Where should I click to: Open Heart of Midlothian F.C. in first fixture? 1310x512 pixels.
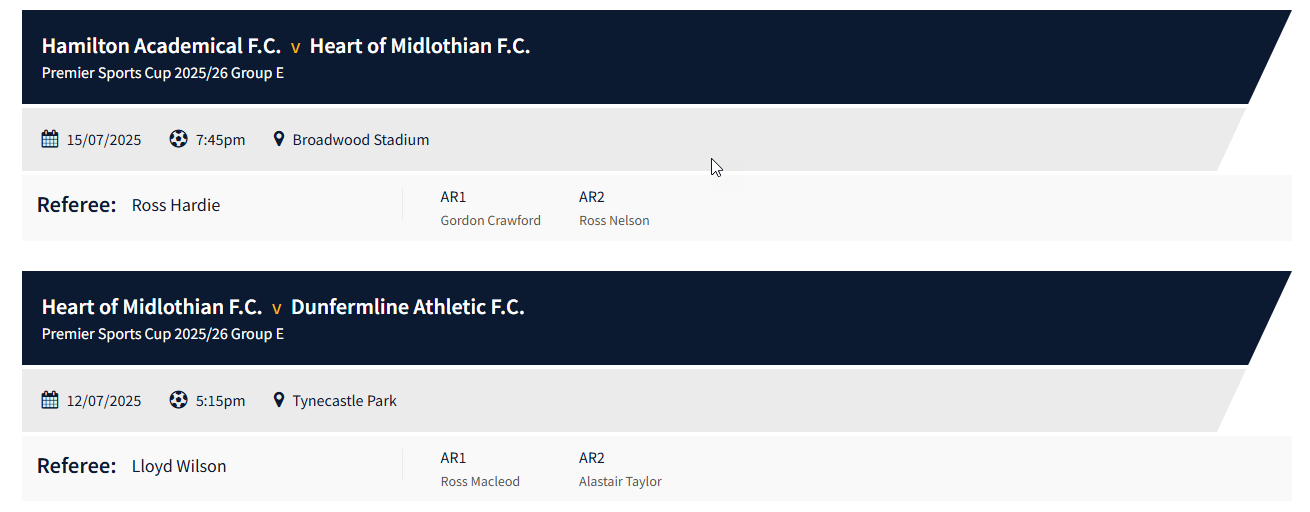click(419, 46)
